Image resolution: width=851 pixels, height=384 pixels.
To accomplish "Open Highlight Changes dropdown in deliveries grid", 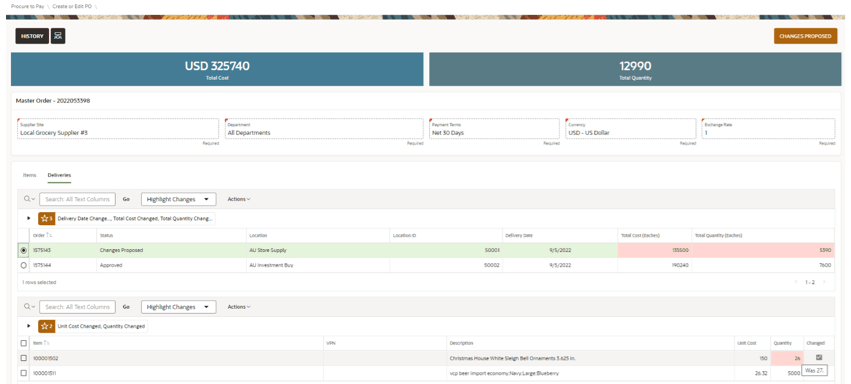I will pos(179,199).
